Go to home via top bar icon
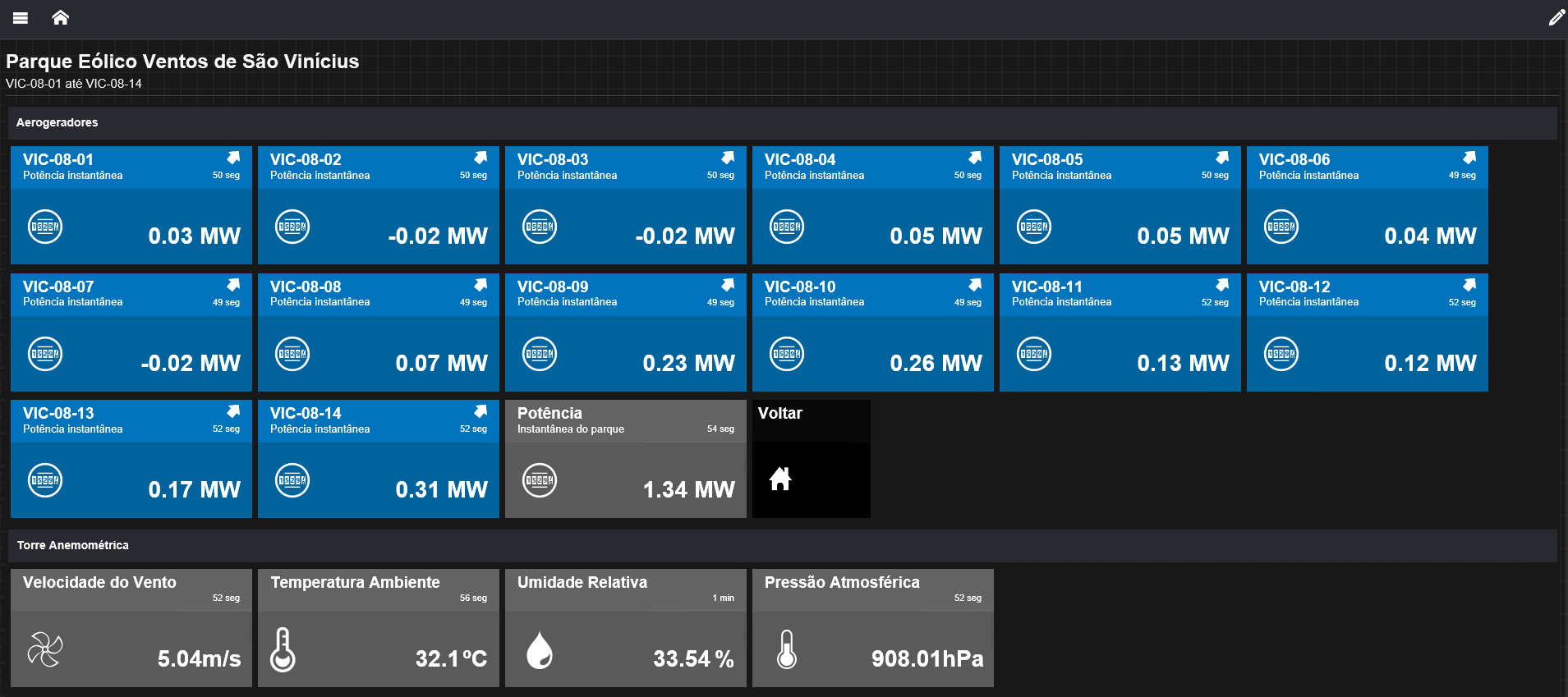The height and width of the screenshot is (697, 1568). [x=60, y=17]
